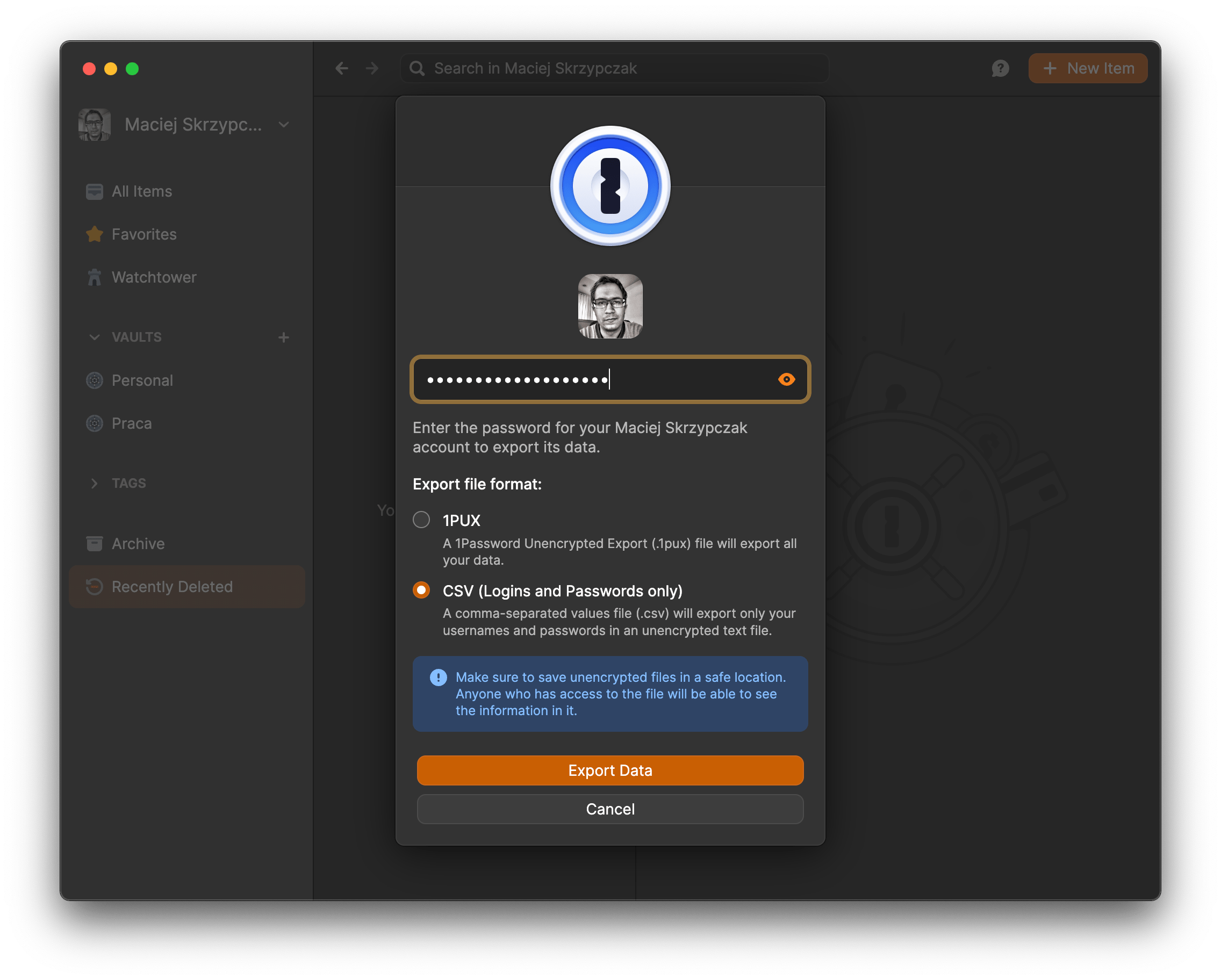Click the Recently Deleted icon
Screen dimensions: 1221x980
[x=94, y=587]
